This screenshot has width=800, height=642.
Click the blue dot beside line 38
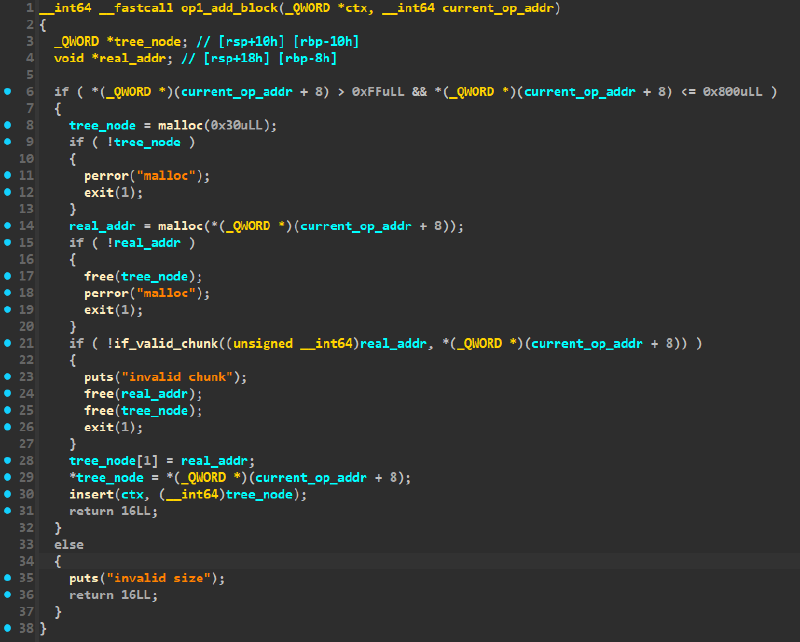coord(8,628)
